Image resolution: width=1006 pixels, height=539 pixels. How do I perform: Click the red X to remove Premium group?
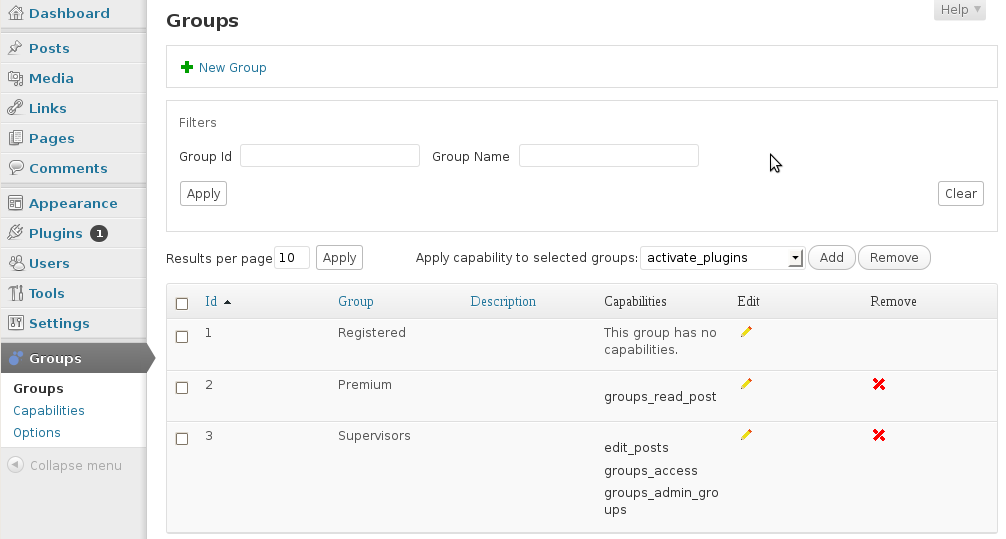[x=879, y=384]
